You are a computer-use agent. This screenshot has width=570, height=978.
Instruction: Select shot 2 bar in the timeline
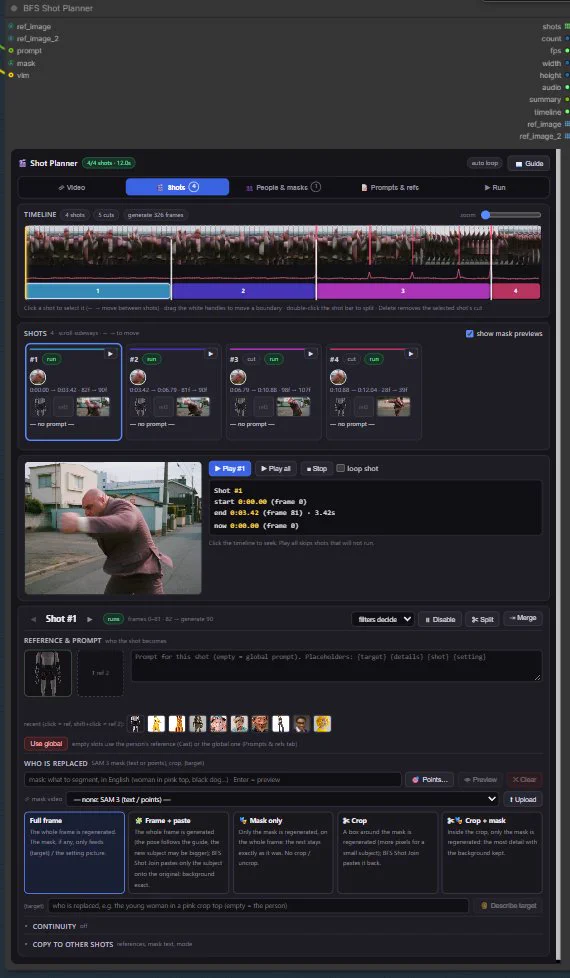point(243,291)
